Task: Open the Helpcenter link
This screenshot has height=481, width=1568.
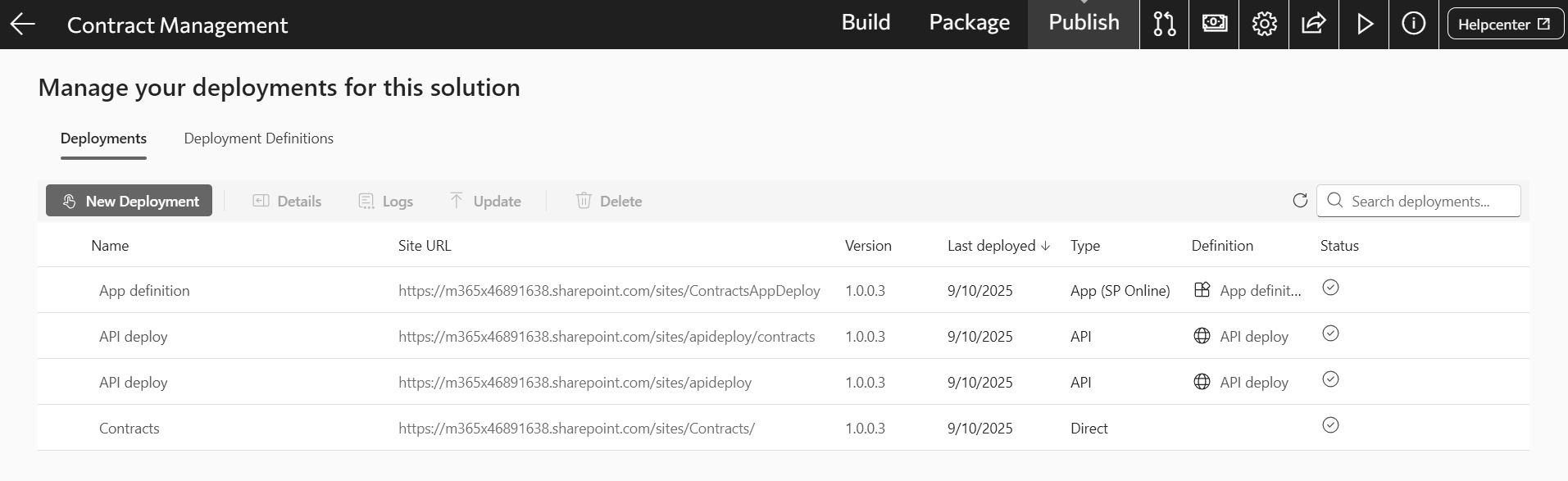Action: (1503, 25)
